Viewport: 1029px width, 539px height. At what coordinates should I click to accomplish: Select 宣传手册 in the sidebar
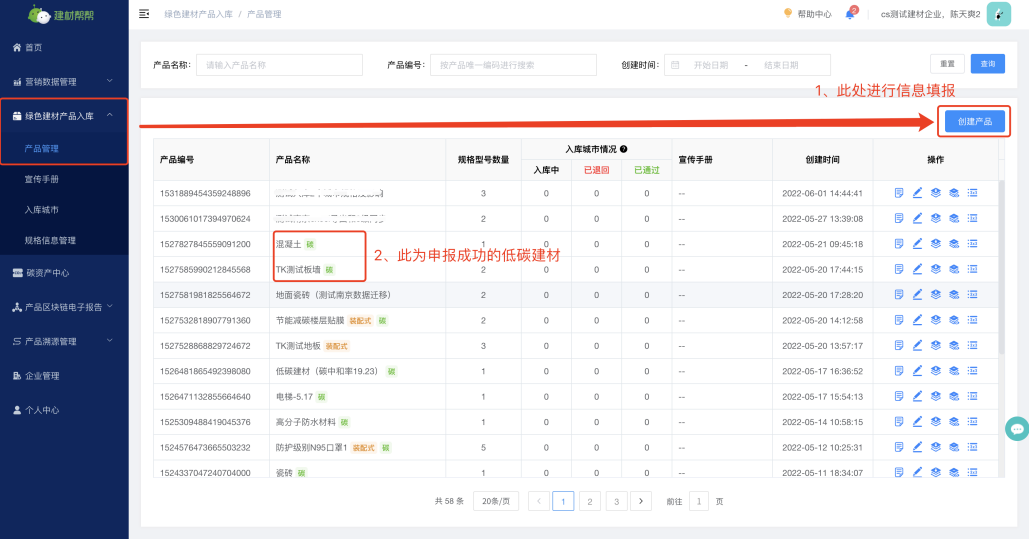[x=42, y=179]
